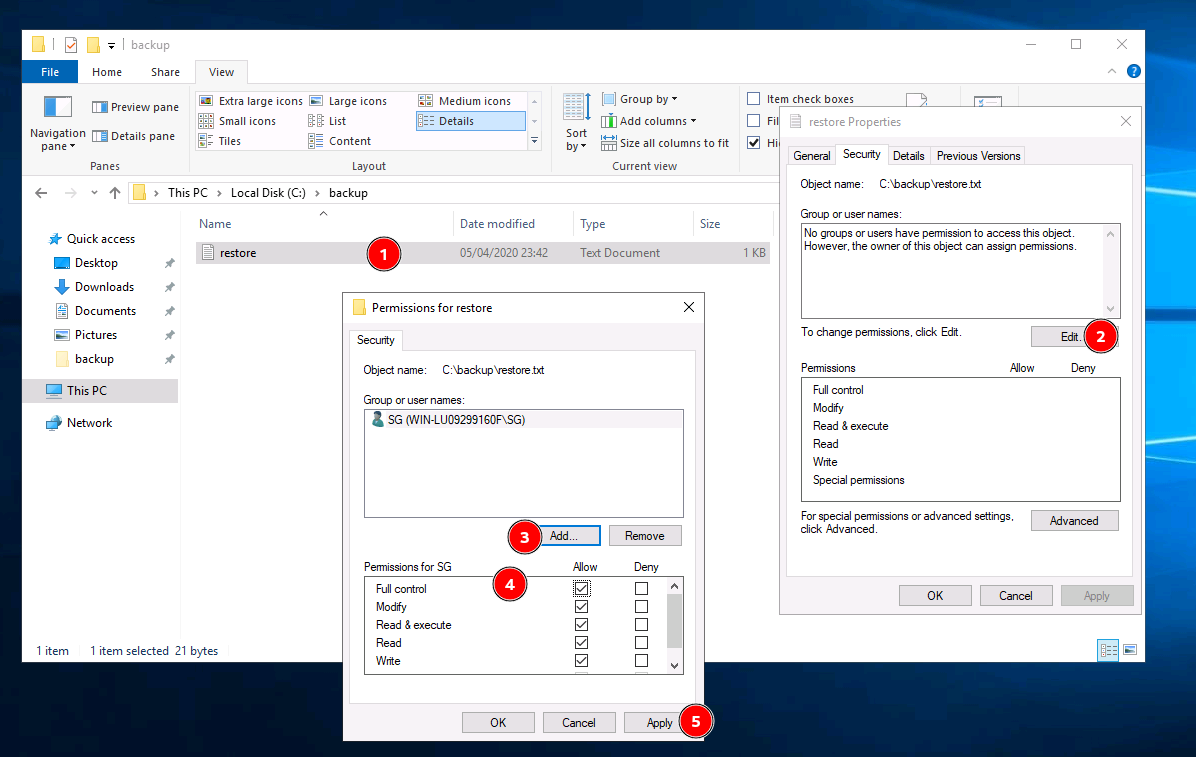Open recent locations dropdown beside the Forward arrow
This screenshot has width=1196, height=757.
[x=94, y=193]
